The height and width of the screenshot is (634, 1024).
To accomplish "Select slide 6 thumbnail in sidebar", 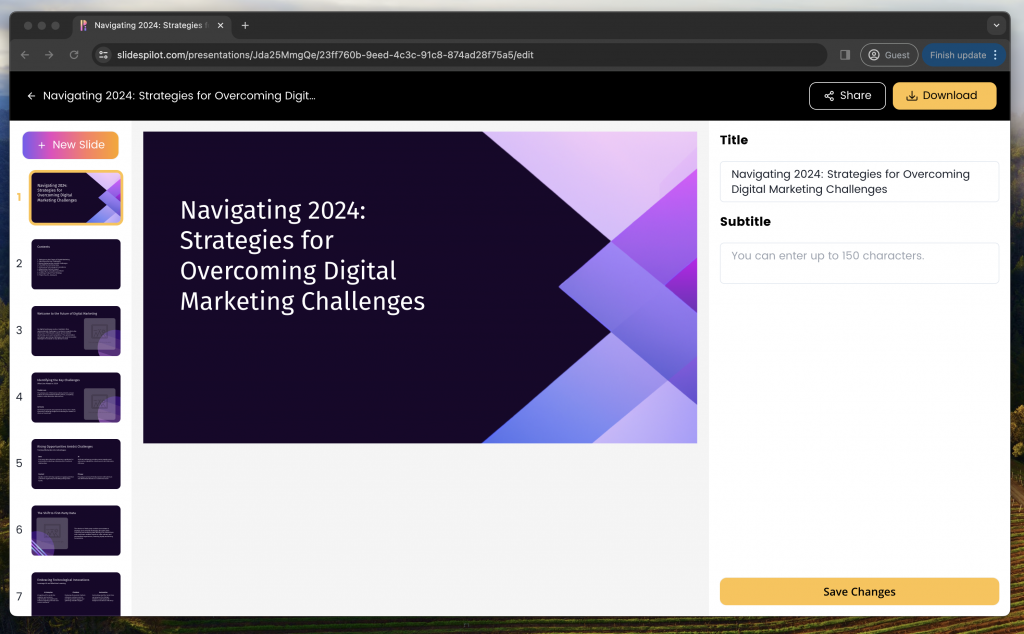I will (76, 530).
